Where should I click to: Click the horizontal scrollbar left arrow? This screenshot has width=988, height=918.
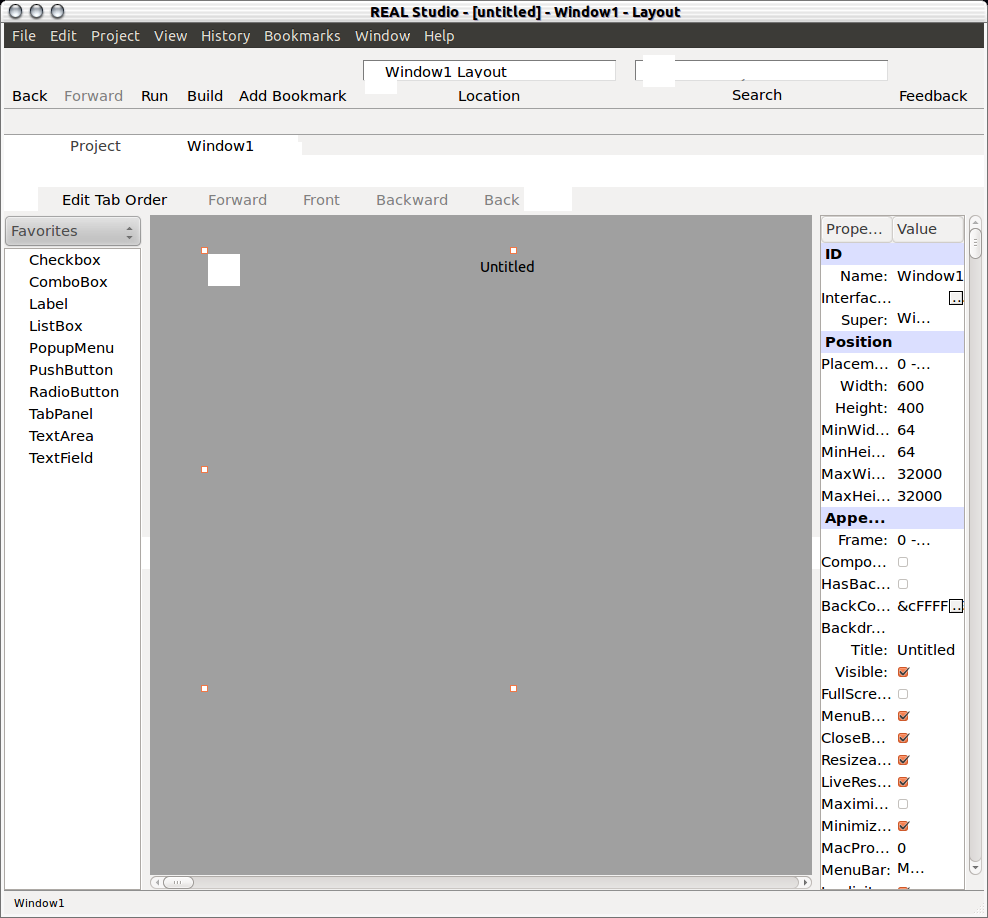click(157, 883)
